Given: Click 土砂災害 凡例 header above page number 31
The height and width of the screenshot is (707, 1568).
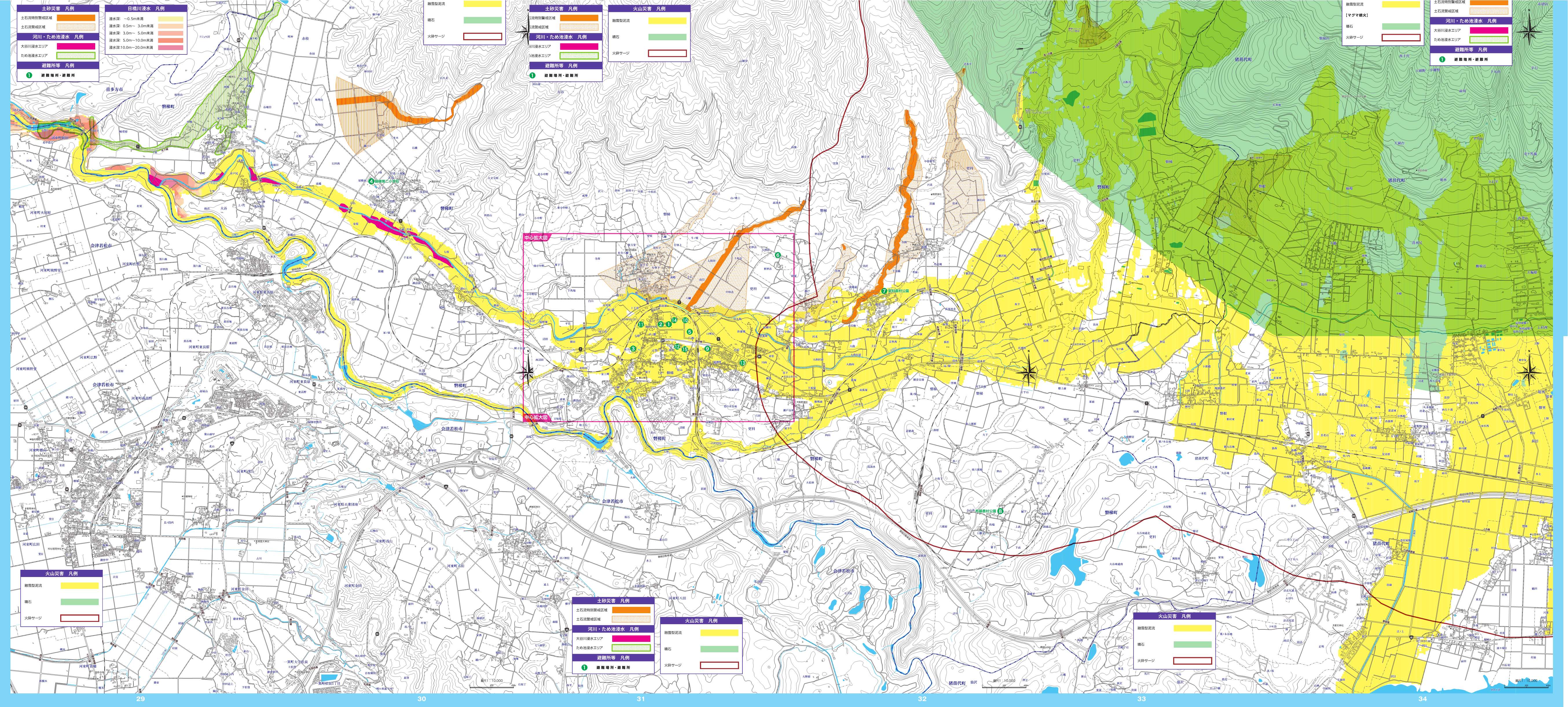Looking at the screenshot, I should (614, 600).
